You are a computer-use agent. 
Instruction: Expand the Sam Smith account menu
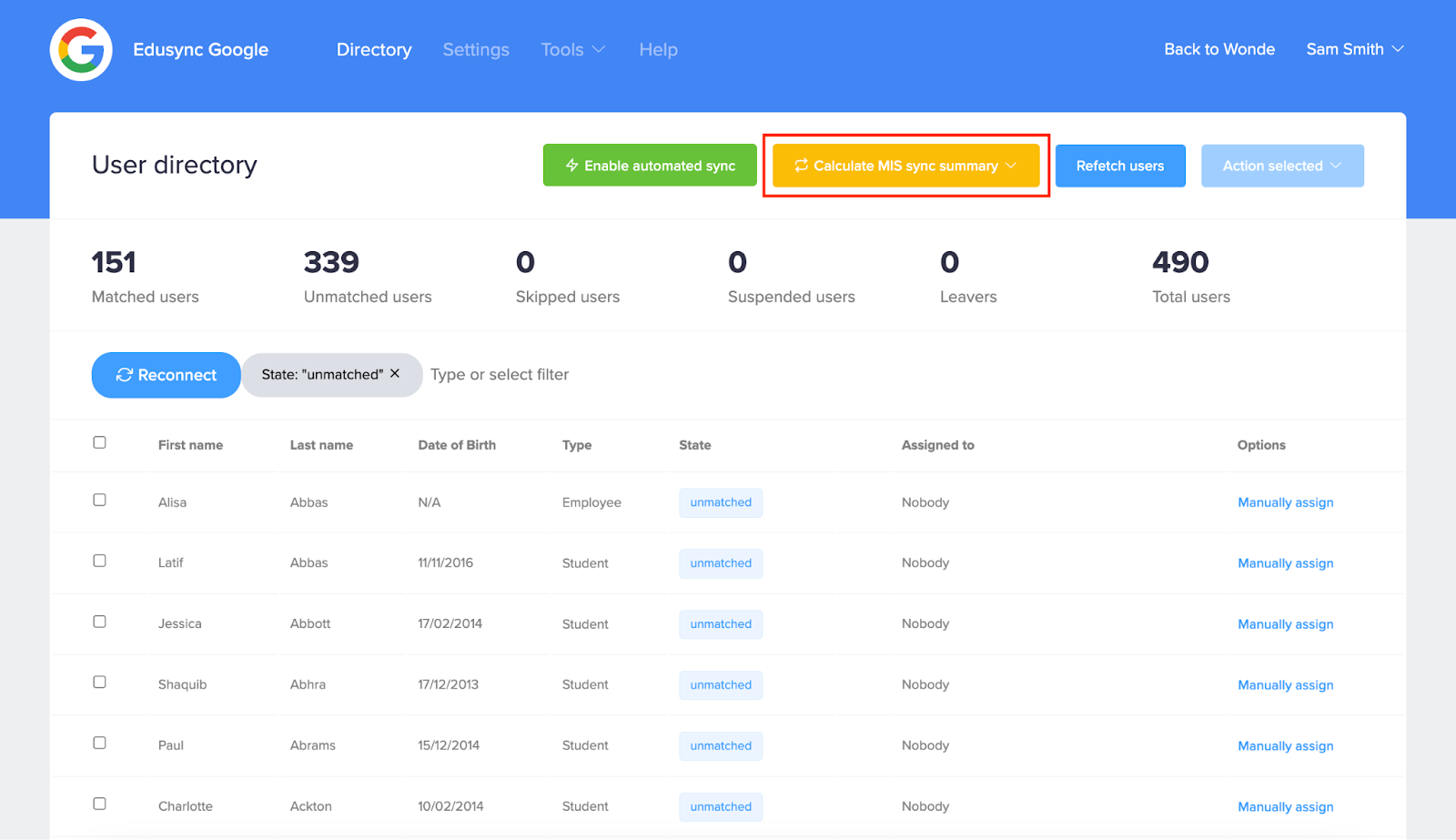pyautogui.click(x=1354, y=49)
